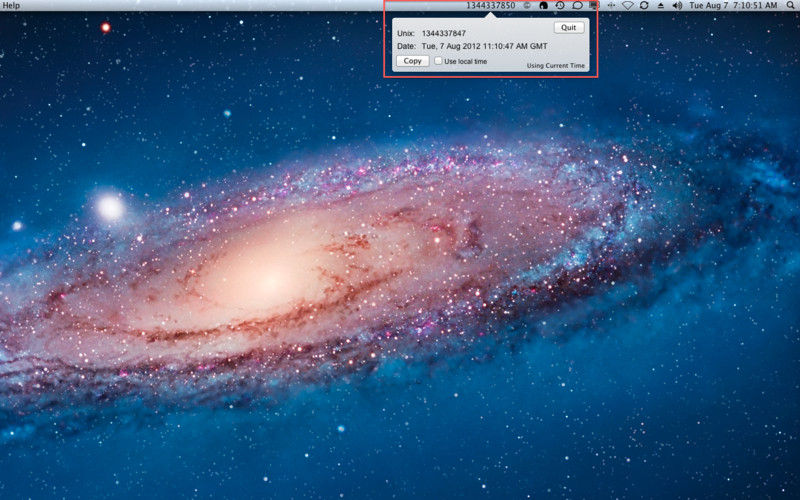Copy the timestamp using the Copy button
This screenshot has width=800, height=500.
(412, 61)
